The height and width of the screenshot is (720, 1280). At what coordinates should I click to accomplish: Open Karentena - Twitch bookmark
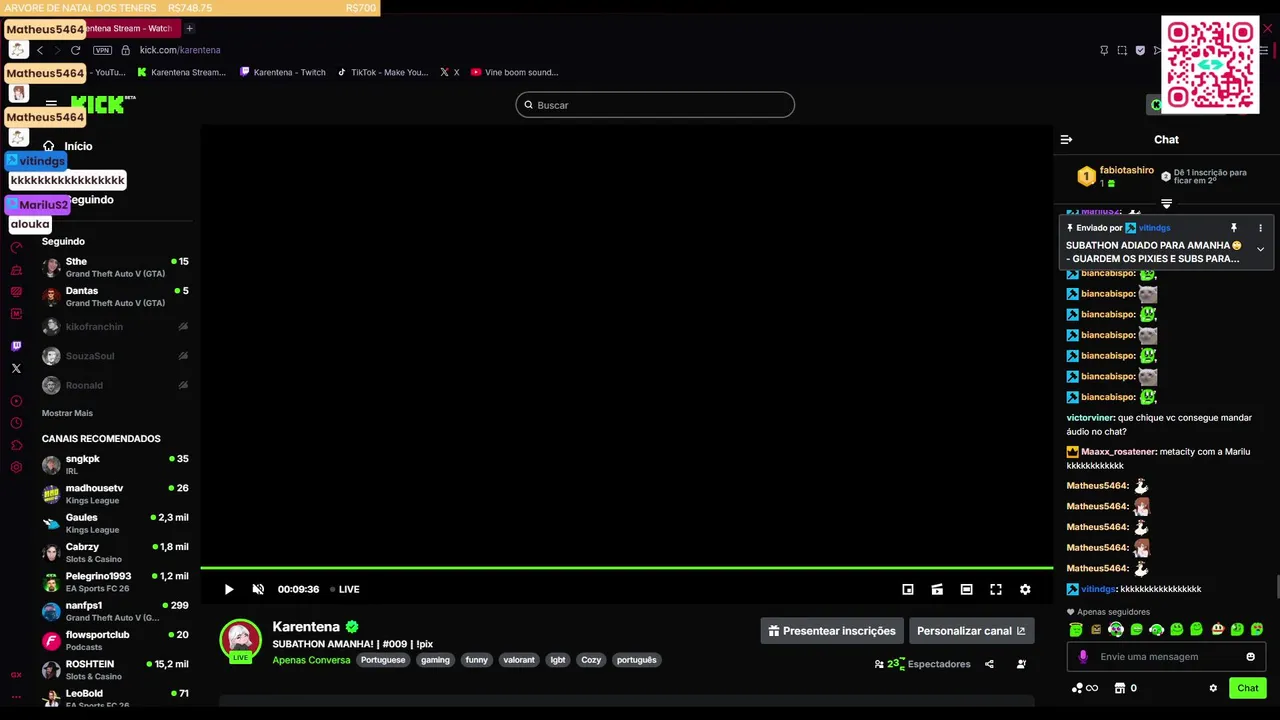tap(283, 72)
